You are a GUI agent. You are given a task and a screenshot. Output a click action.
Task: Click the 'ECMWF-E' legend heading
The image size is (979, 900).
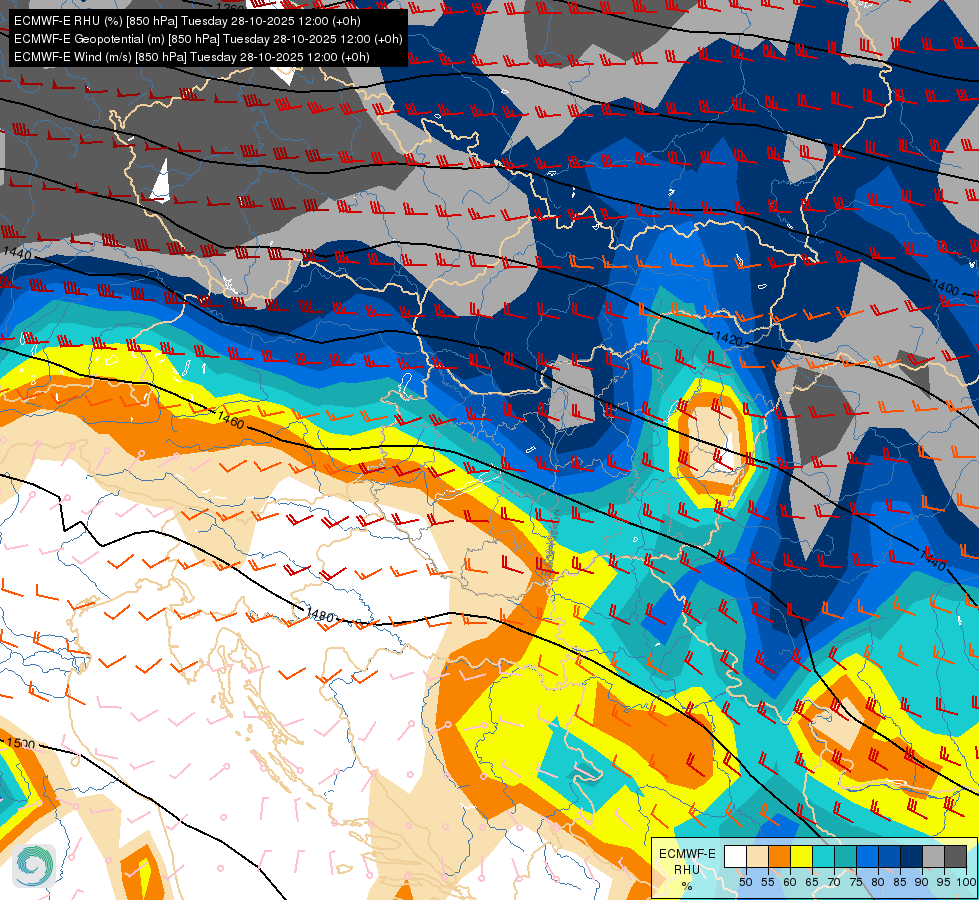(x=687, y=854)
